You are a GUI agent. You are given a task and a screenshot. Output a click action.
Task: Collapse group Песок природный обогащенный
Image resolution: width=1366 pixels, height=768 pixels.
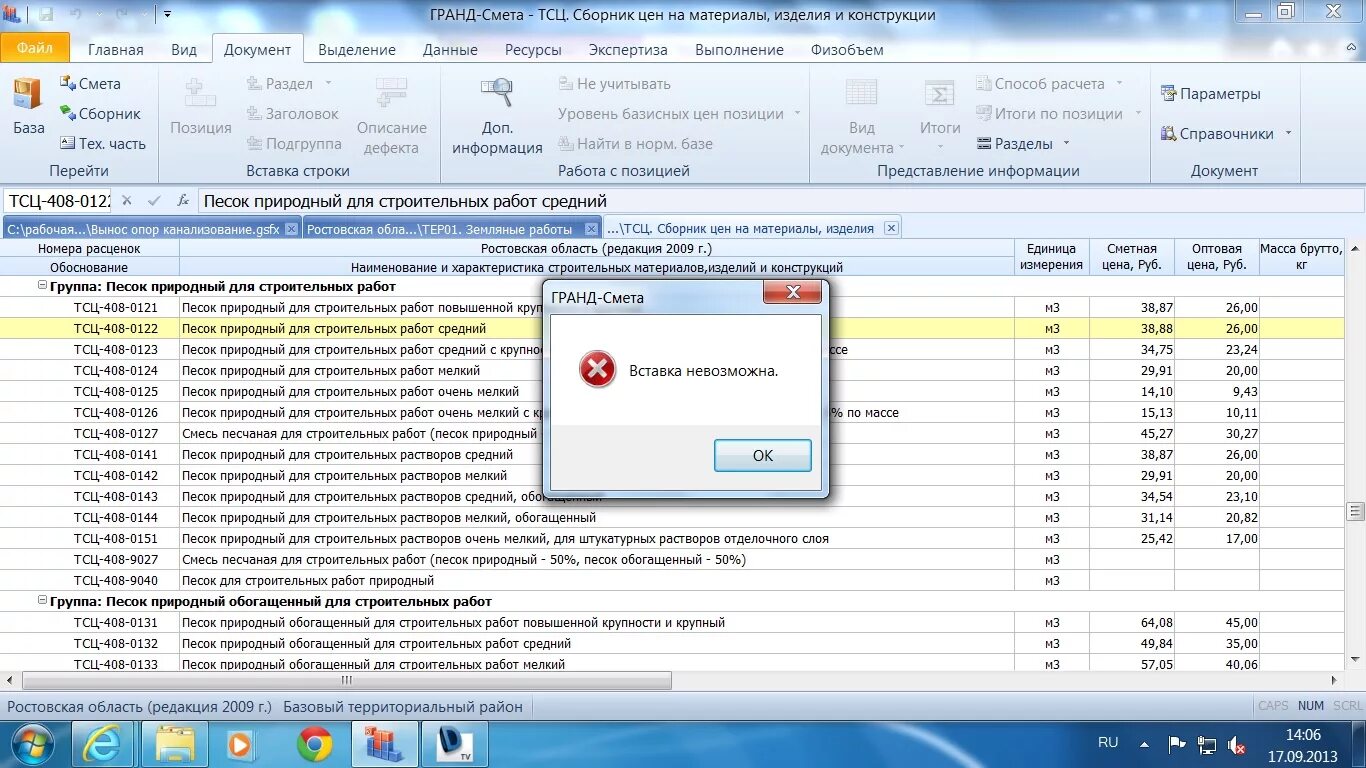tap(42, 601)
